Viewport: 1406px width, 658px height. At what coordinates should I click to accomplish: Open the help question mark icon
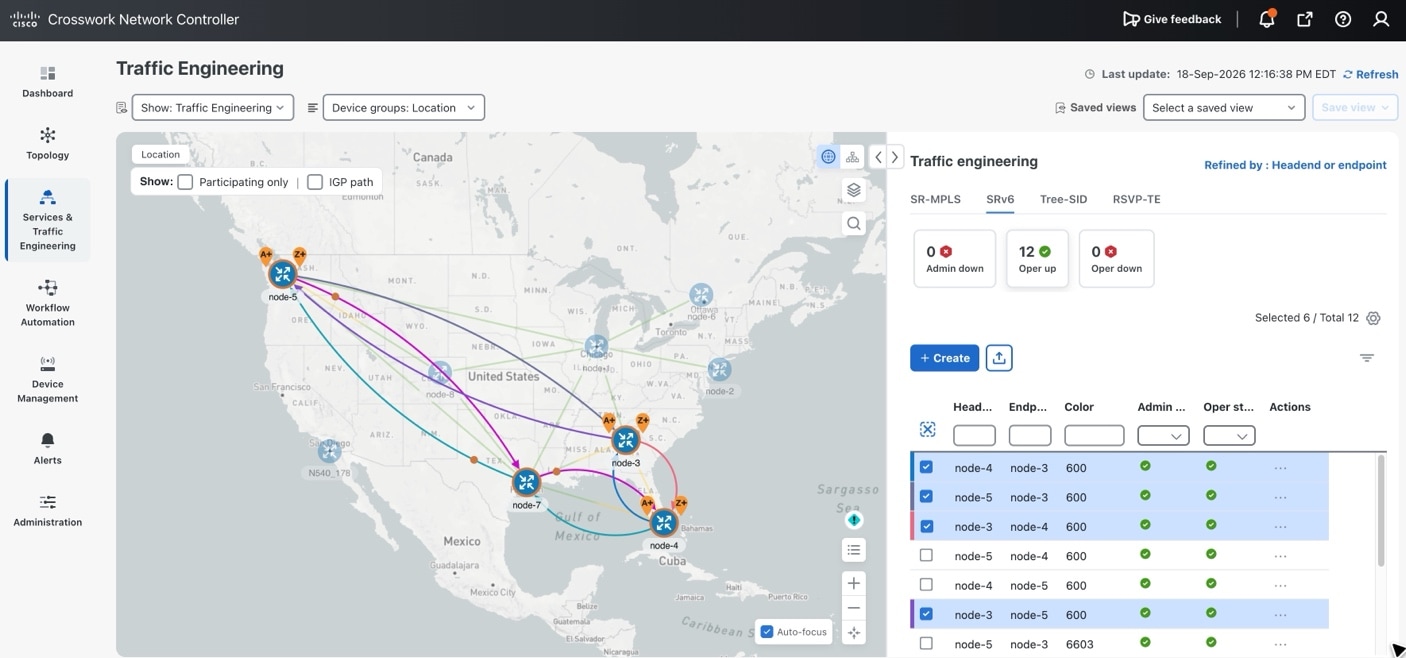[x=1343, y=19]
